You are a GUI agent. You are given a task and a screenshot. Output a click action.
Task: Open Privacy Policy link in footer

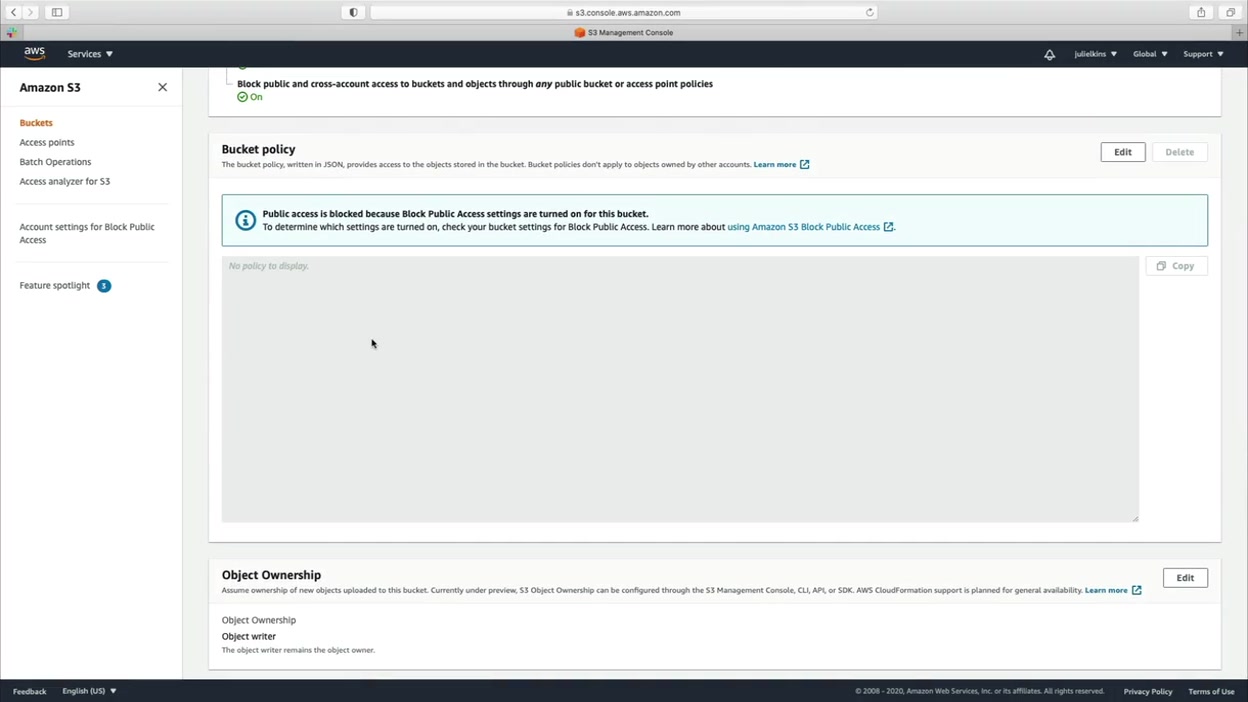(1147, 691)
